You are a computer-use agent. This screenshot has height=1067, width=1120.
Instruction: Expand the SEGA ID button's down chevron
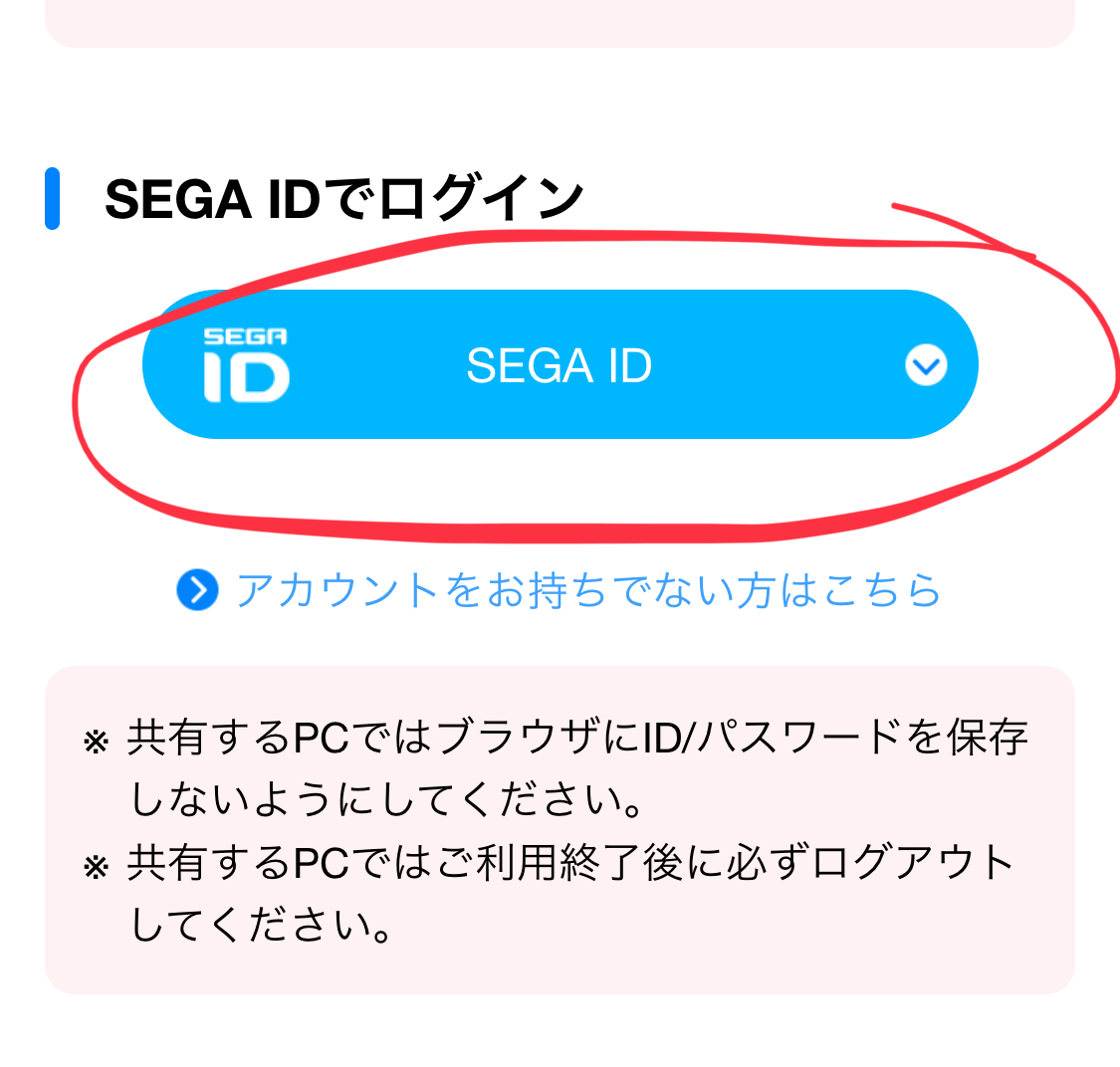coord(926,365)
